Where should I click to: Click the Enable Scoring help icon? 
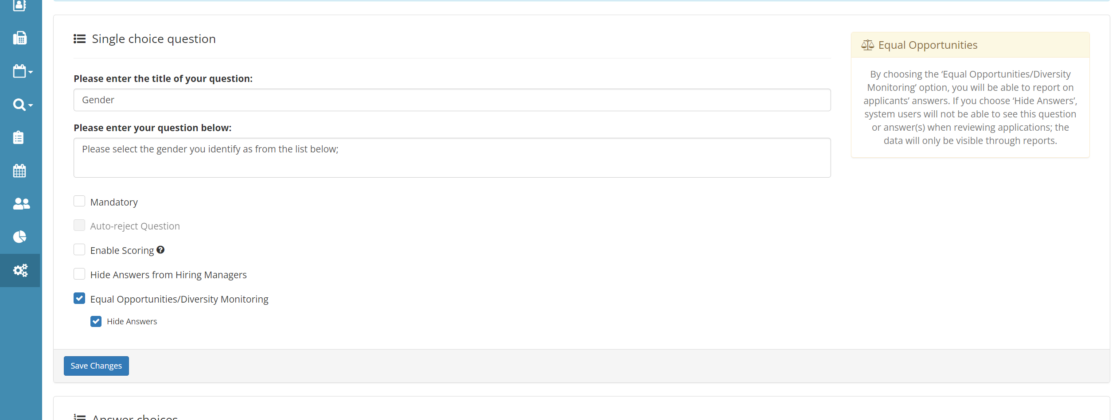pos(161,250)
